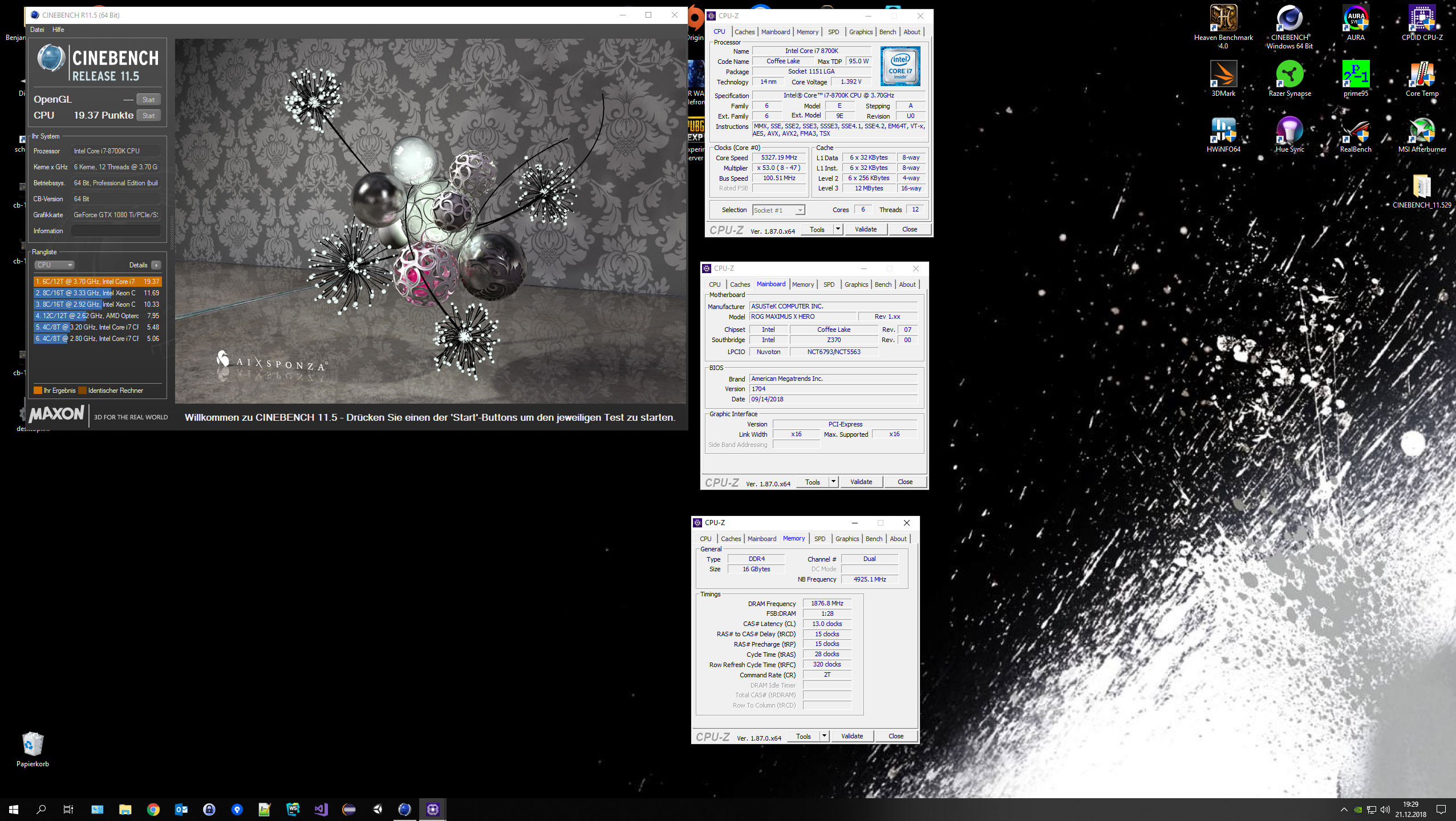Select the Core Temp desktop icon
The height and width of the screenshot is (821, 1456).
1422,79
